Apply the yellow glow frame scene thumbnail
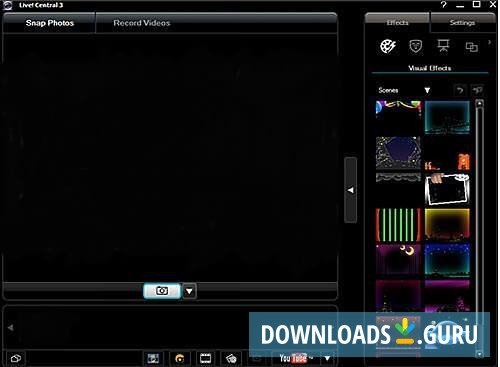The image size is (500, 367). tap(447, 225)
